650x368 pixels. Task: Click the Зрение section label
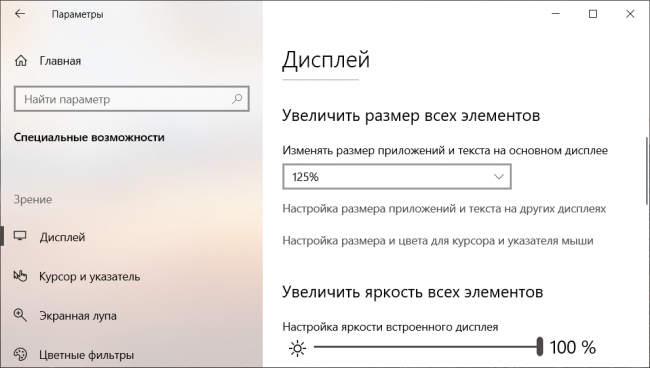point(33,200)
